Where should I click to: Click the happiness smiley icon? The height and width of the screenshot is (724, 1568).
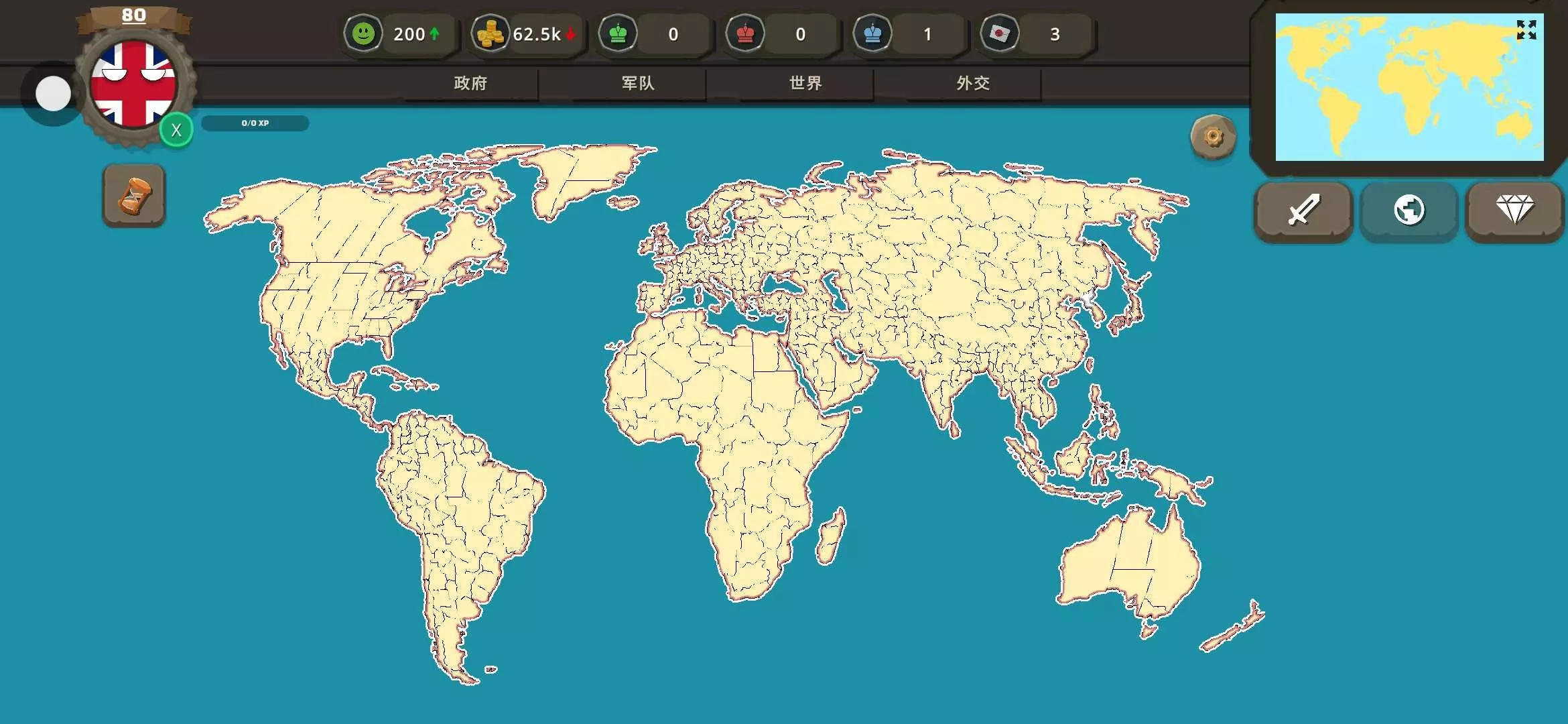click(x=363, y=34)
